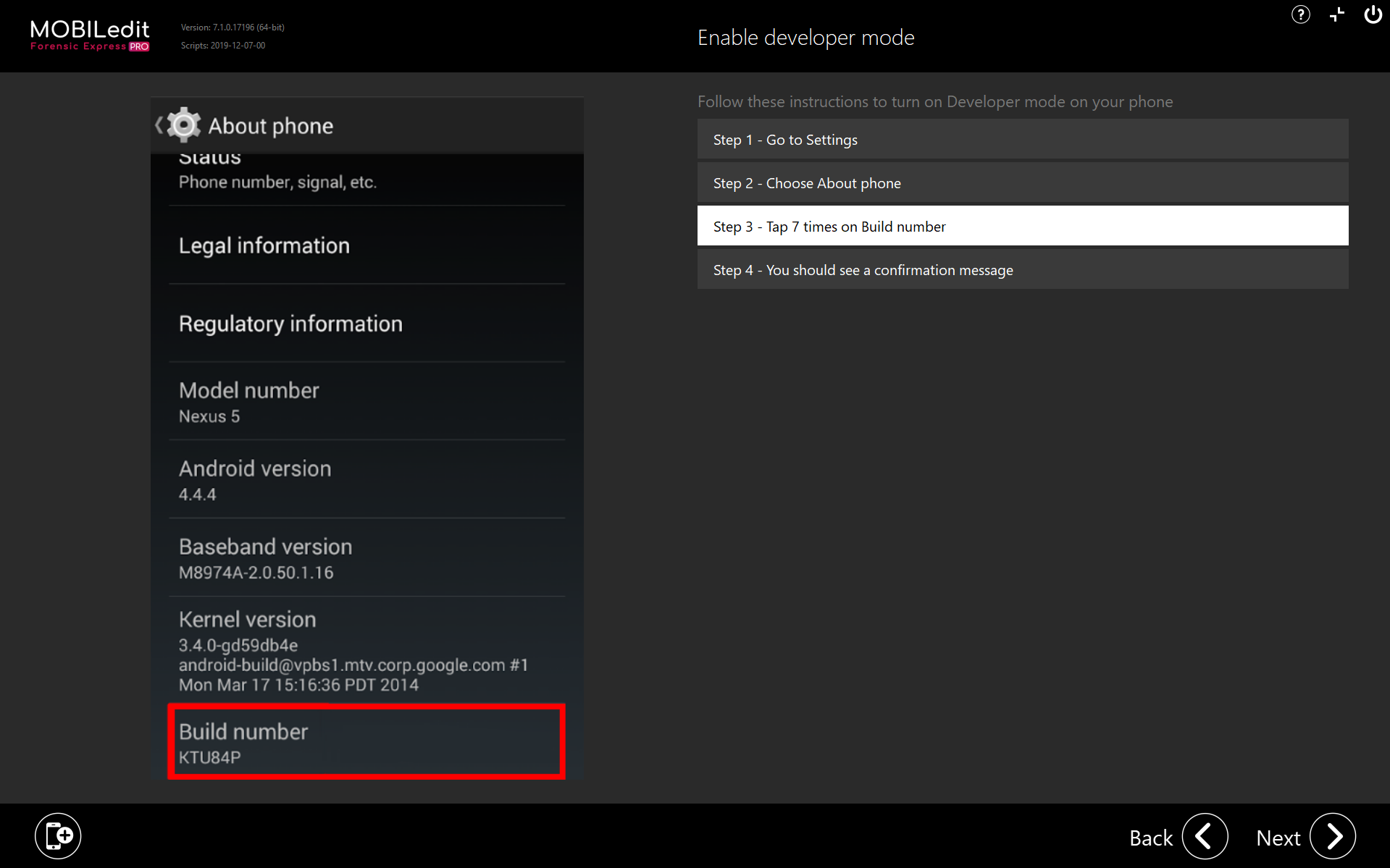1390x868 pixels.
Task: Click the minimize window icon
Action: coord(1337,14)
